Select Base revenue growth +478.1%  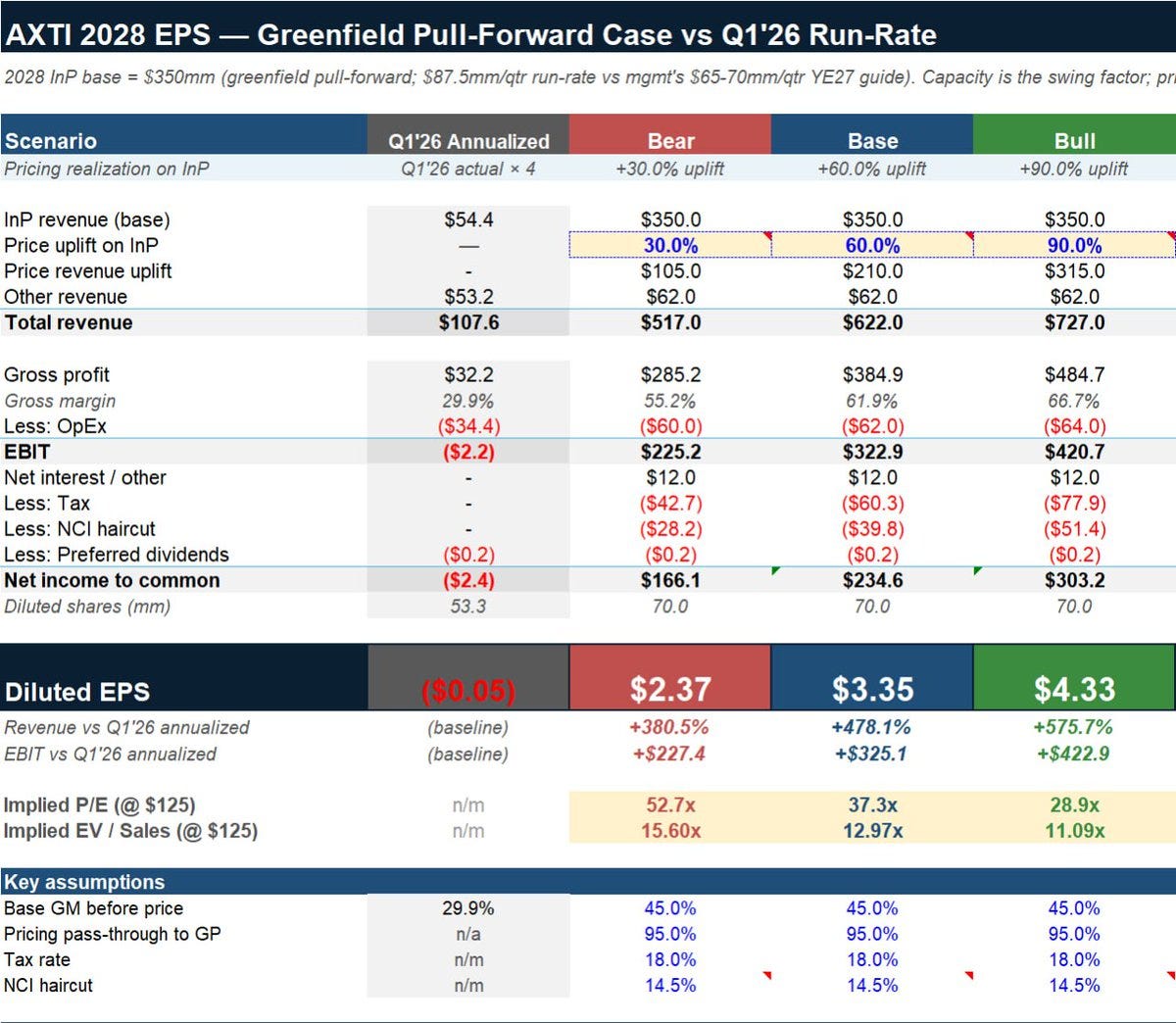point(872,727)
